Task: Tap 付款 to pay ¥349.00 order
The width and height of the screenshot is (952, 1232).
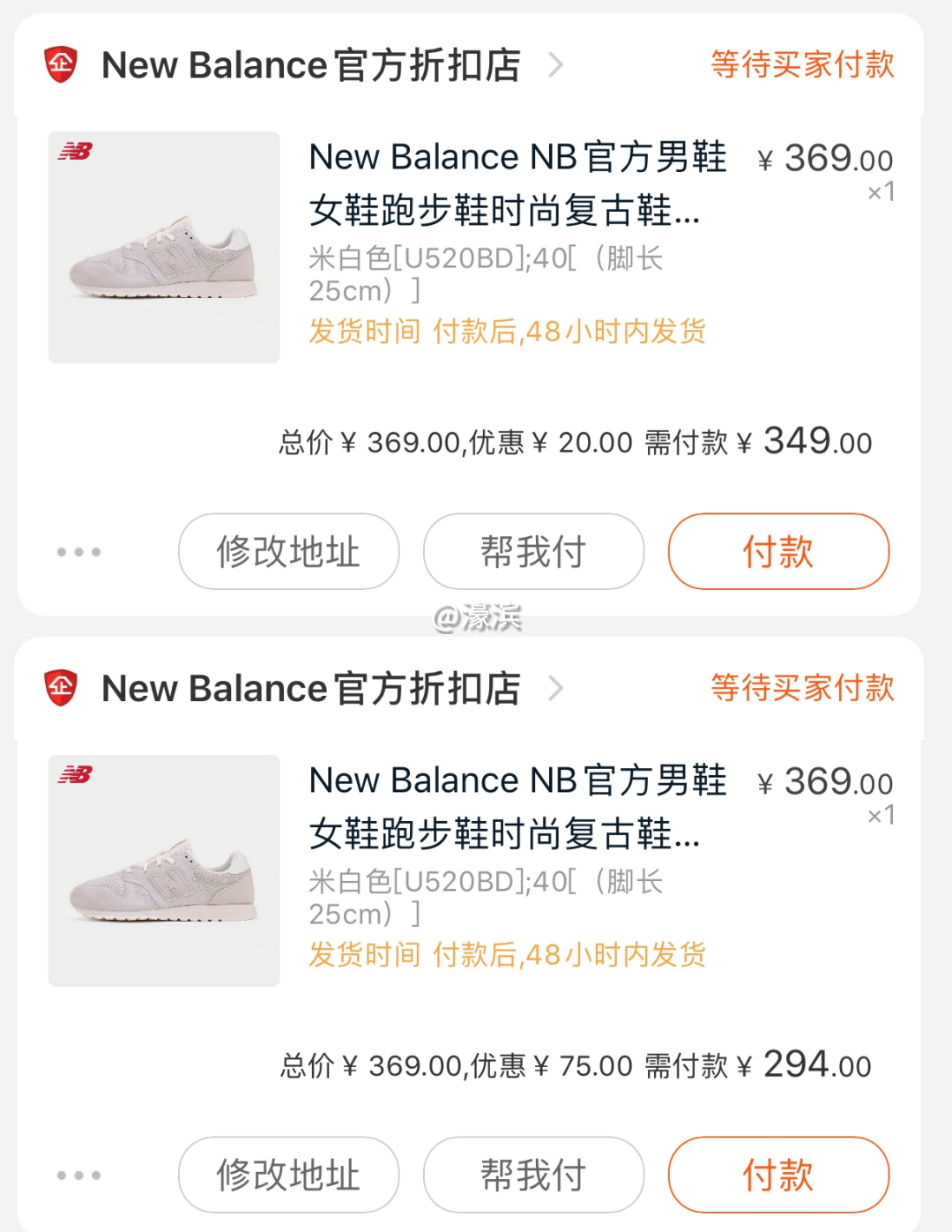Action: coord(778,552)
